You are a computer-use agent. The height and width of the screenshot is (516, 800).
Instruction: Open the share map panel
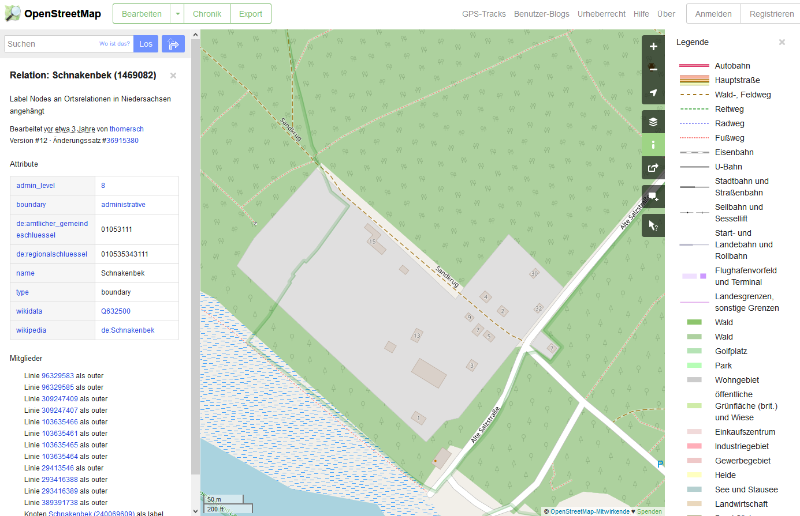click(653, 168)
